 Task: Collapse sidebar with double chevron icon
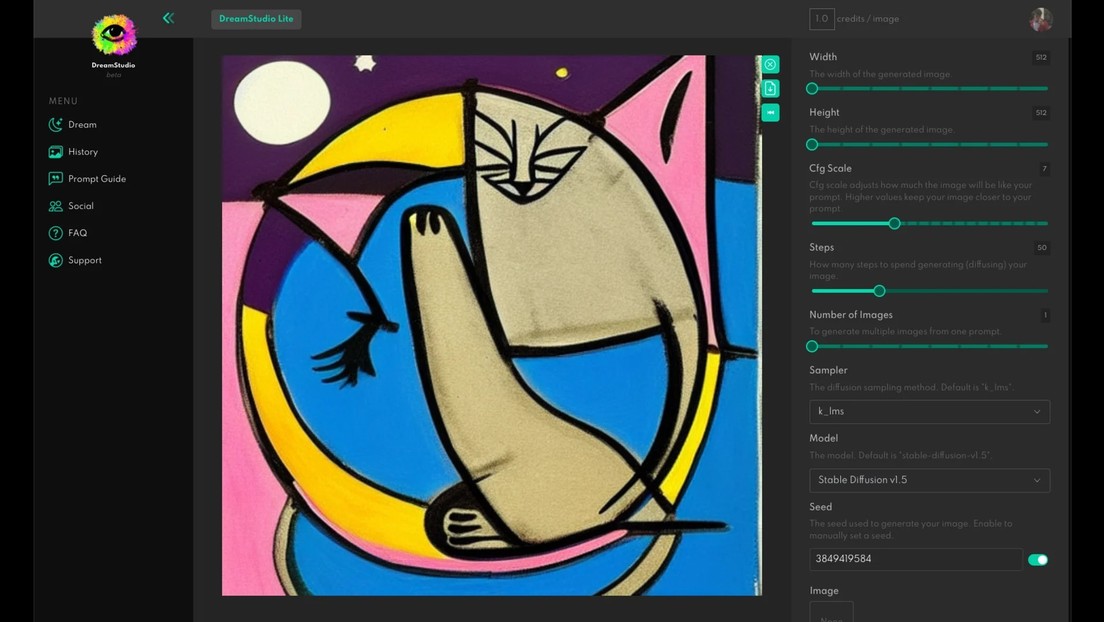coord(168,18)
